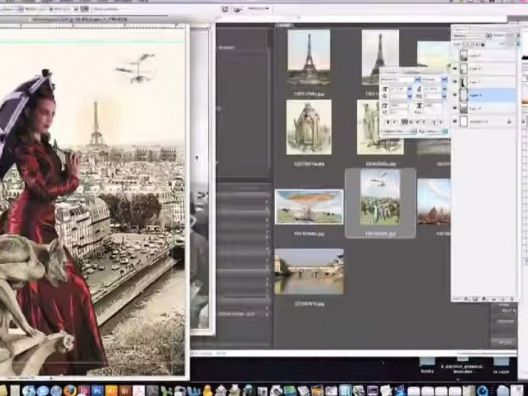Open Firefox from the dock
Image resolution: width=528 pixels, height=396 pixels.
[x=70, y=391]
